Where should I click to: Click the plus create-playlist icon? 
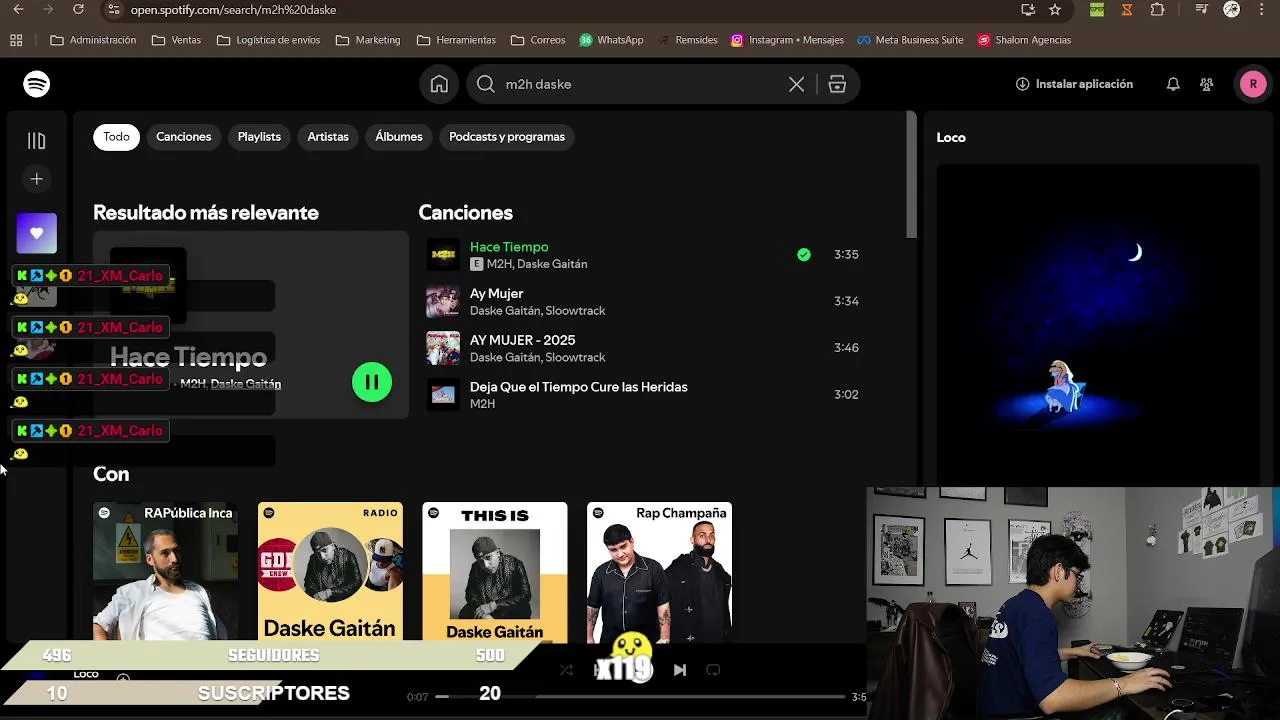[x=37, y=179]
